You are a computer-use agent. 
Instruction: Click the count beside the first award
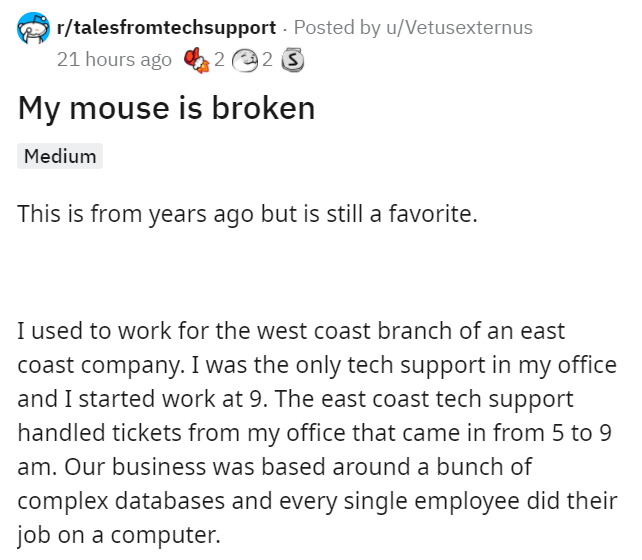[x=219, y=59]
